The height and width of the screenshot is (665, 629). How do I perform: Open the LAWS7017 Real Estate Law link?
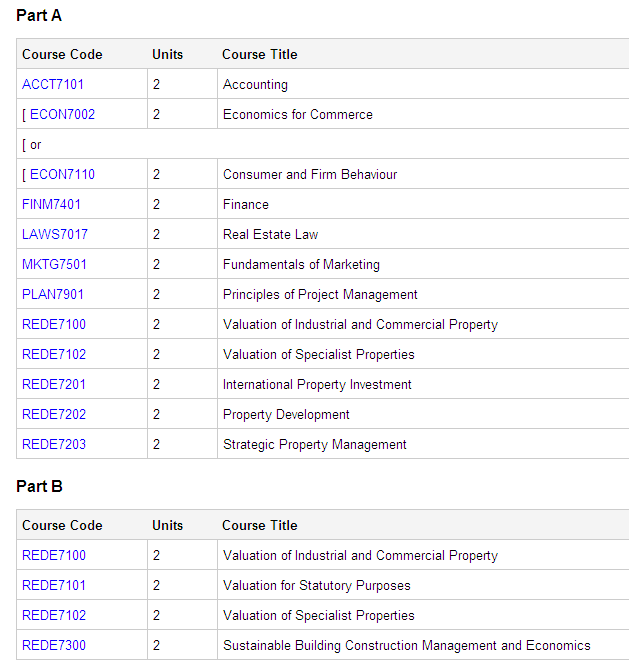(x=55, y=235)
